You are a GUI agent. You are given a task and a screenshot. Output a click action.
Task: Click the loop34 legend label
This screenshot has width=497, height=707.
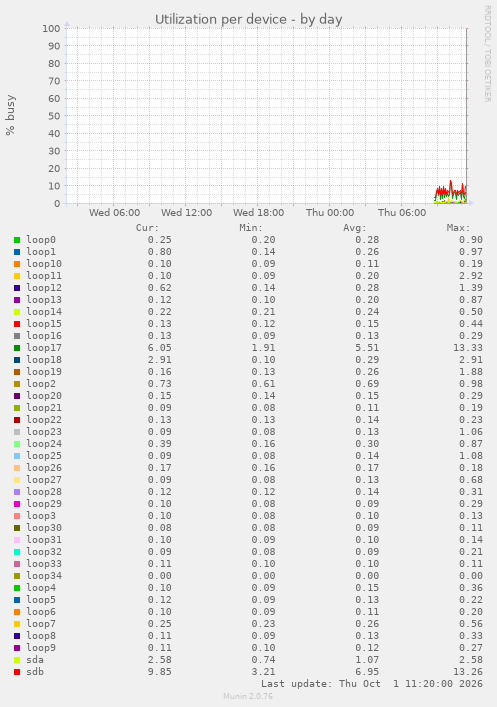point(44,576)
